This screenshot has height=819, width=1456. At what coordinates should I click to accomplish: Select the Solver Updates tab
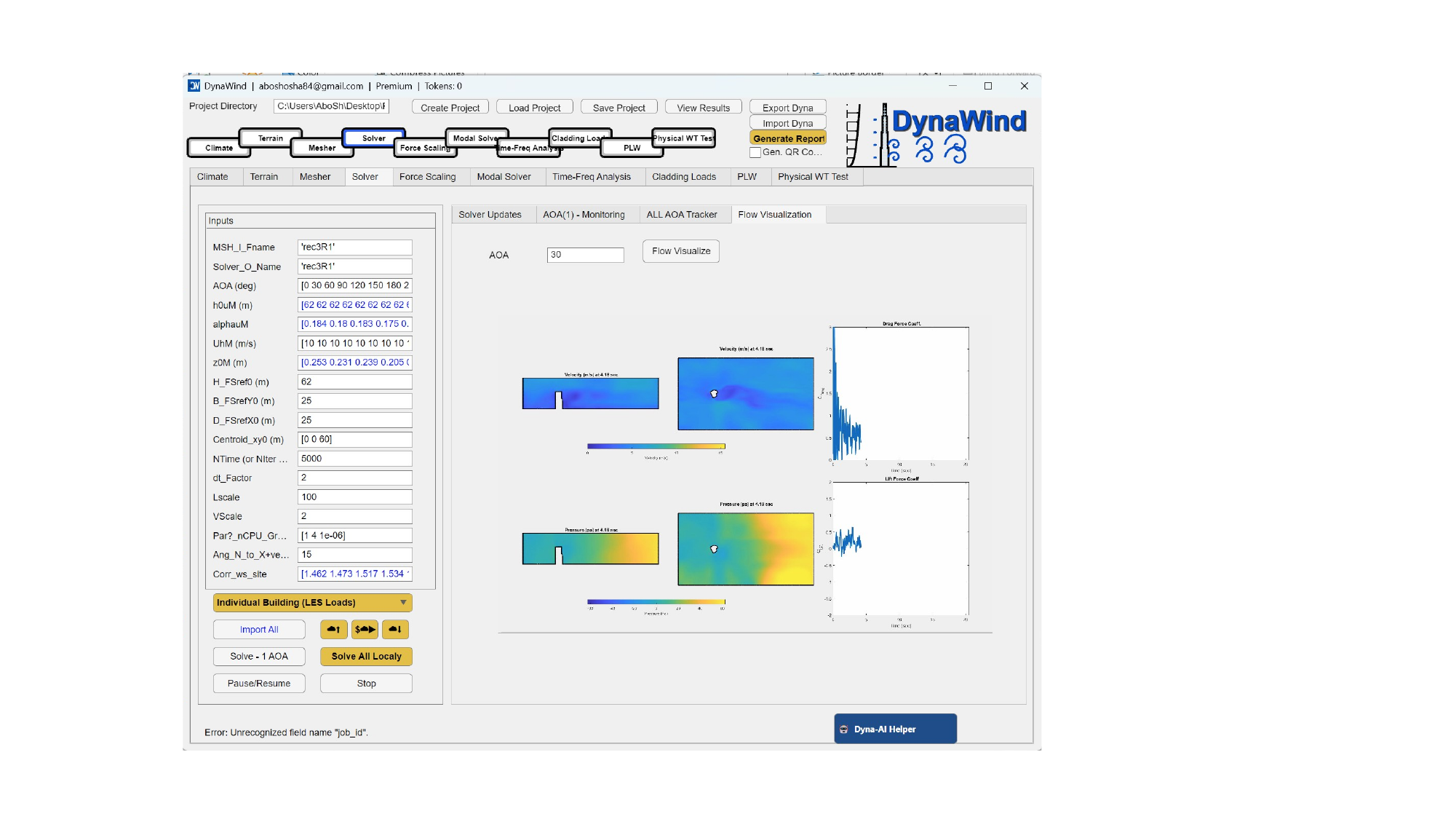[489, 214]
